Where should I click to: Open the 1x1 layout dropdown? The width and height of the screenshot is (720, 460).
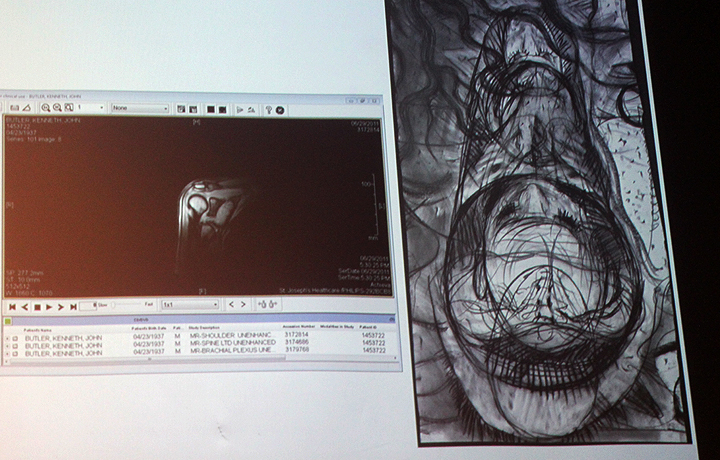190,304
